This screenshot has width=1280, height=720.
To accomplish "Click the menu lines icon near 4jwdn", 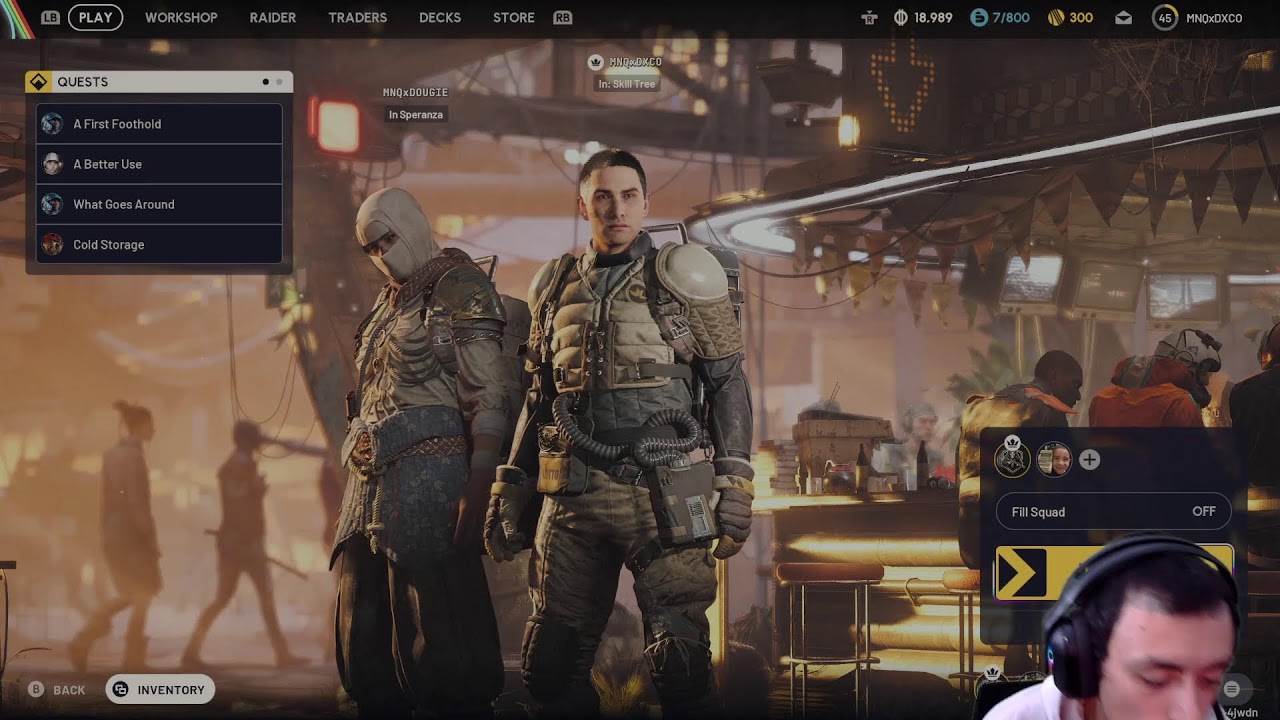I will pos(1232,689).
